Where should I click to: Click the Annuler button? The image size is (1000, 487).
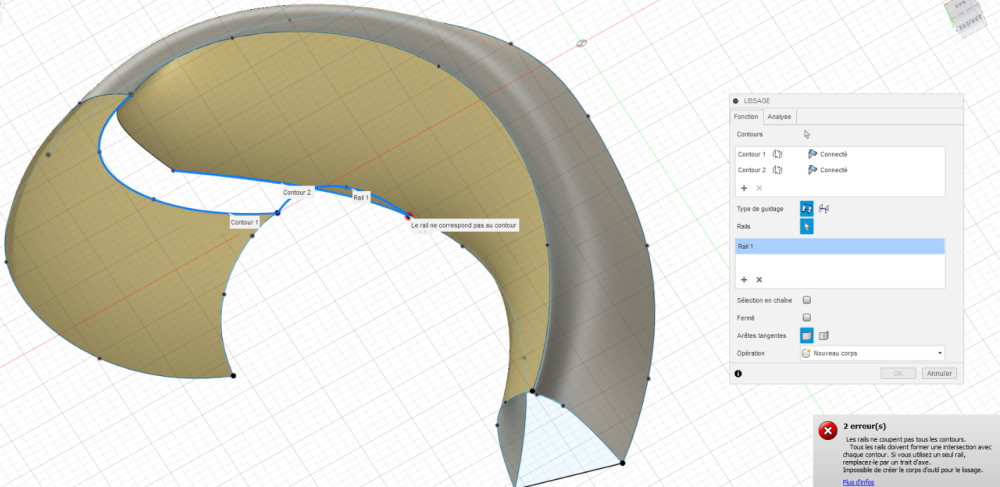[x=939, y=374]
